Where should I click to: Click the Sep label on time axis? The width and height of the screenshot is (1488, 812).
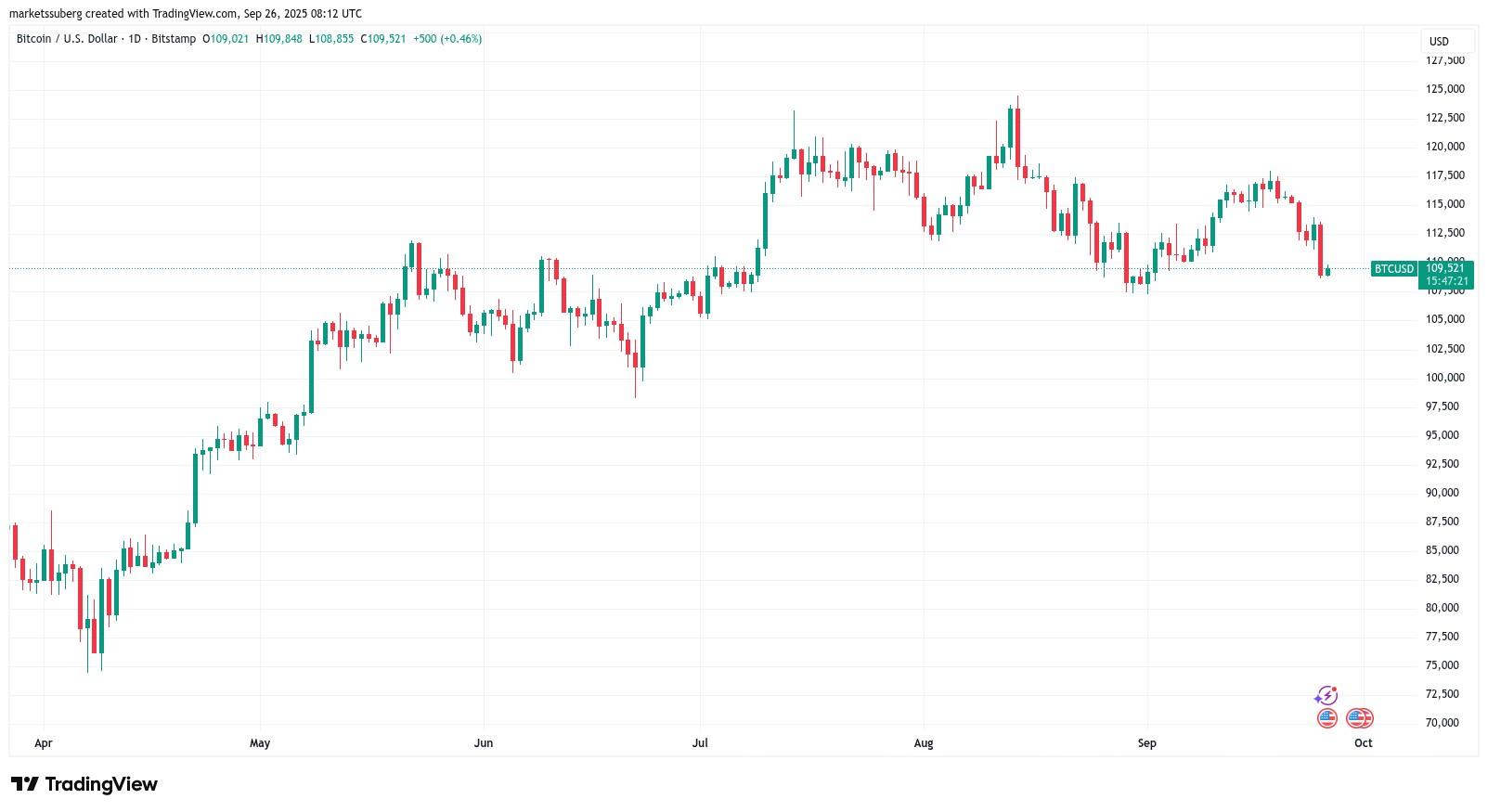point(1147,742)
